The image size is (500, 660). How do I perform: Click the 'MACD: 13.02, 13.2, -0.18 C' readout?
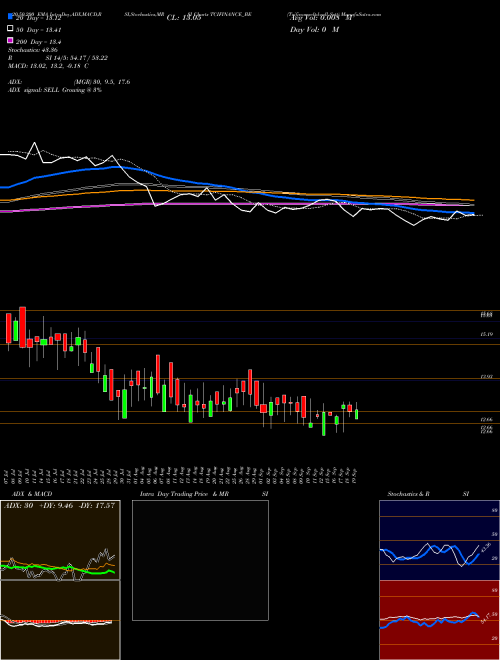click(48, 66)
